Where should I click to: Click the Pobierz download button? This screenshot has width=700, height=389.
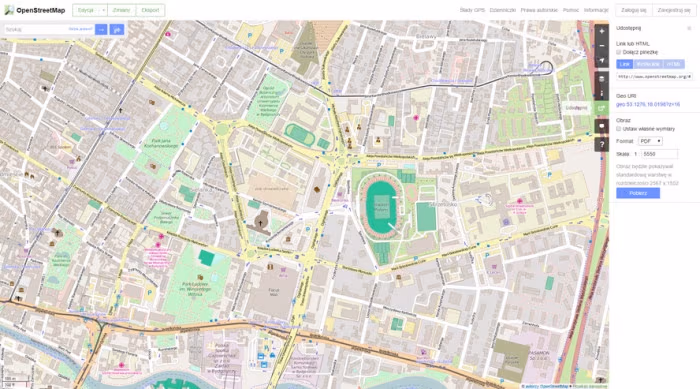tap(638, 193)
